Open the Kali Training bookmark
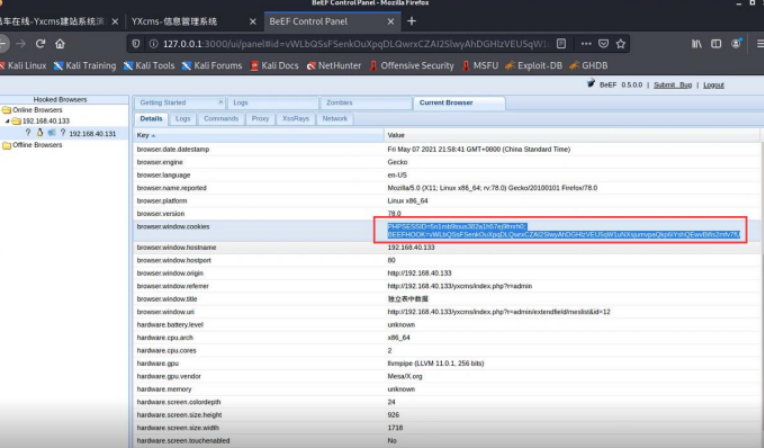This screenshot has height=448, width=764. pyautogui.click(x=85, y=66)
